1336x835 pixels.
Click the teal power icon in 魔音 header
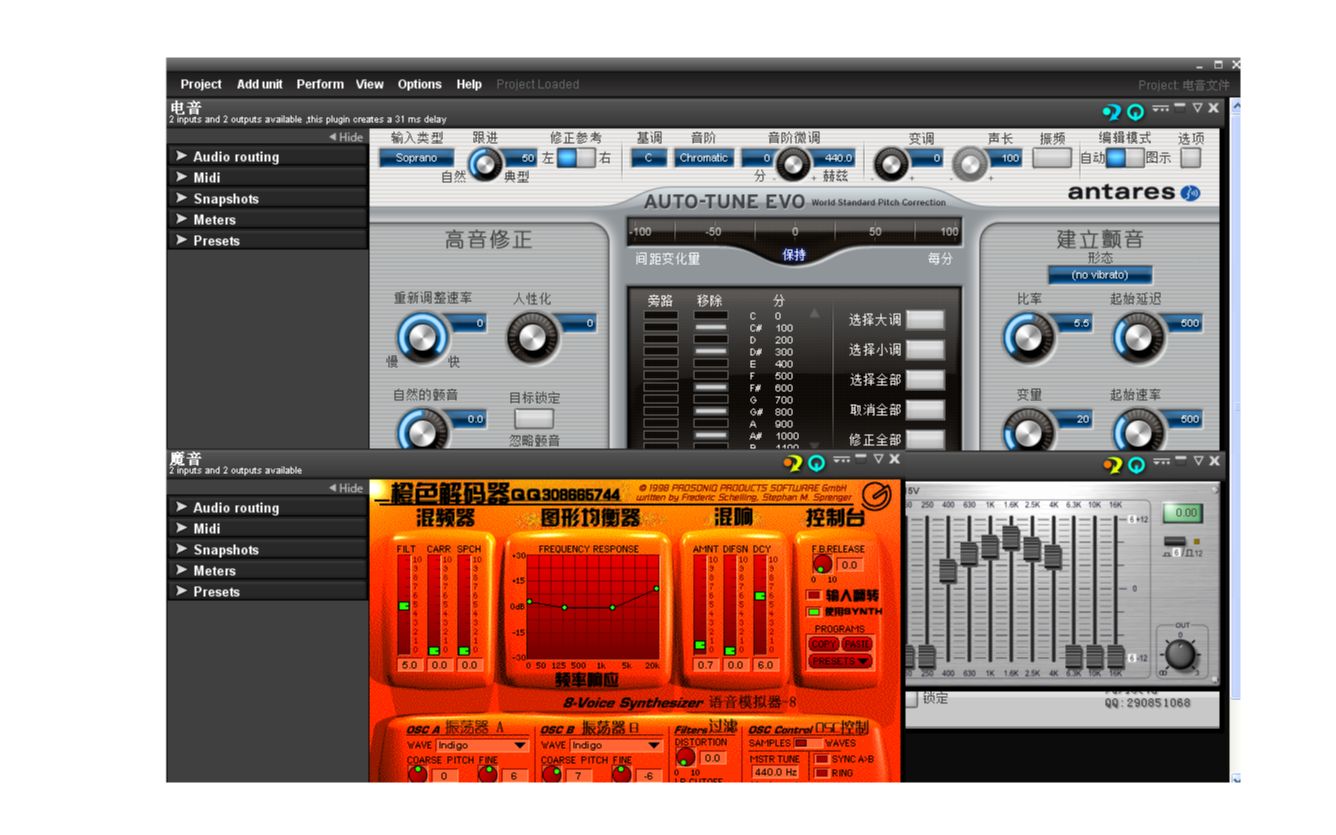pyautogui.click(x=817, y=463)
